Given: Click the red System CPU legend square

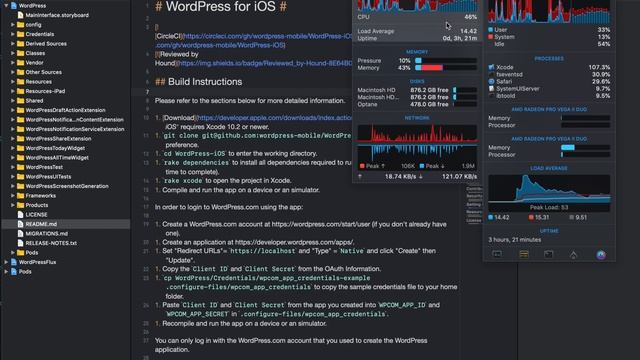Looking at the screenshot, I should (491, 37).
